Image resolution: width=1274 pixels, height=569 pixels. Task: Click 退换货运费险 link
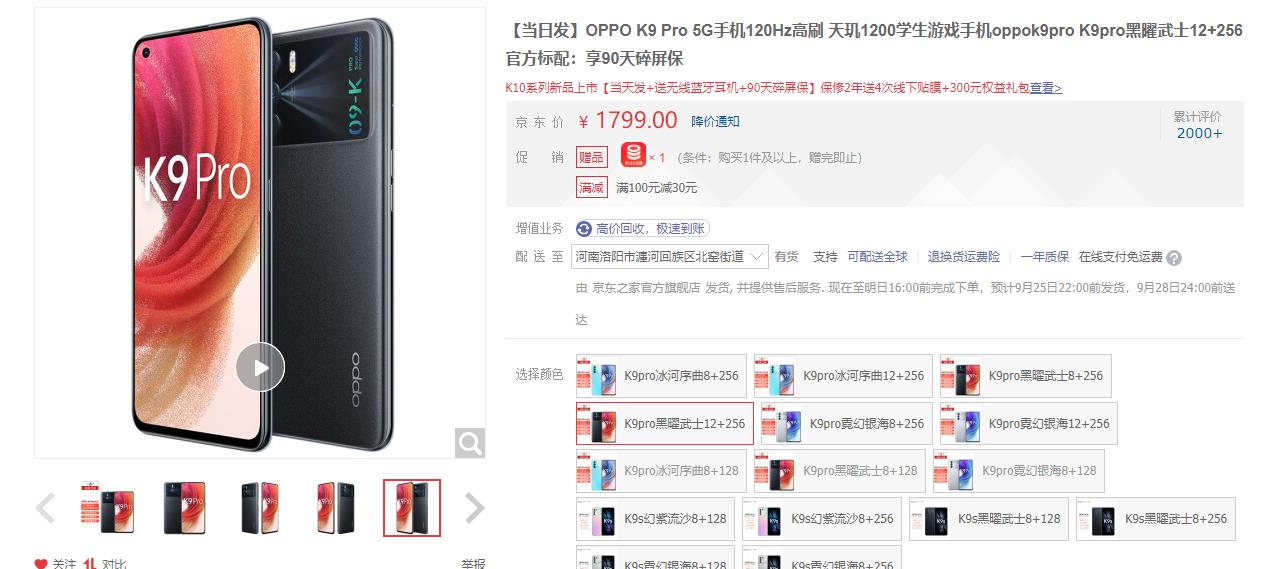pos(963,257)
